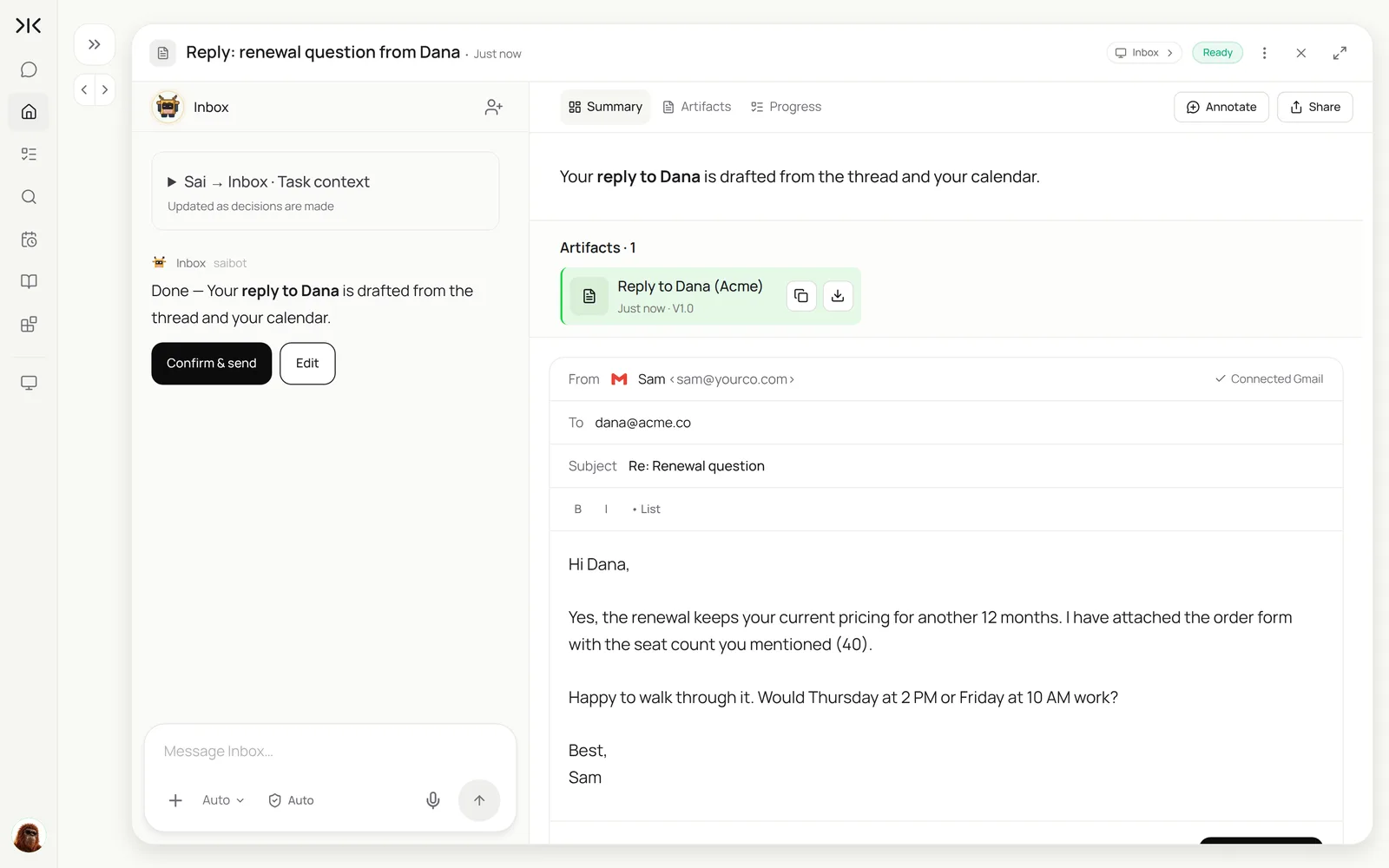Click the Message Inbox input field
The height and width of the screenshot is (868, 1389).
coord(330,752)
